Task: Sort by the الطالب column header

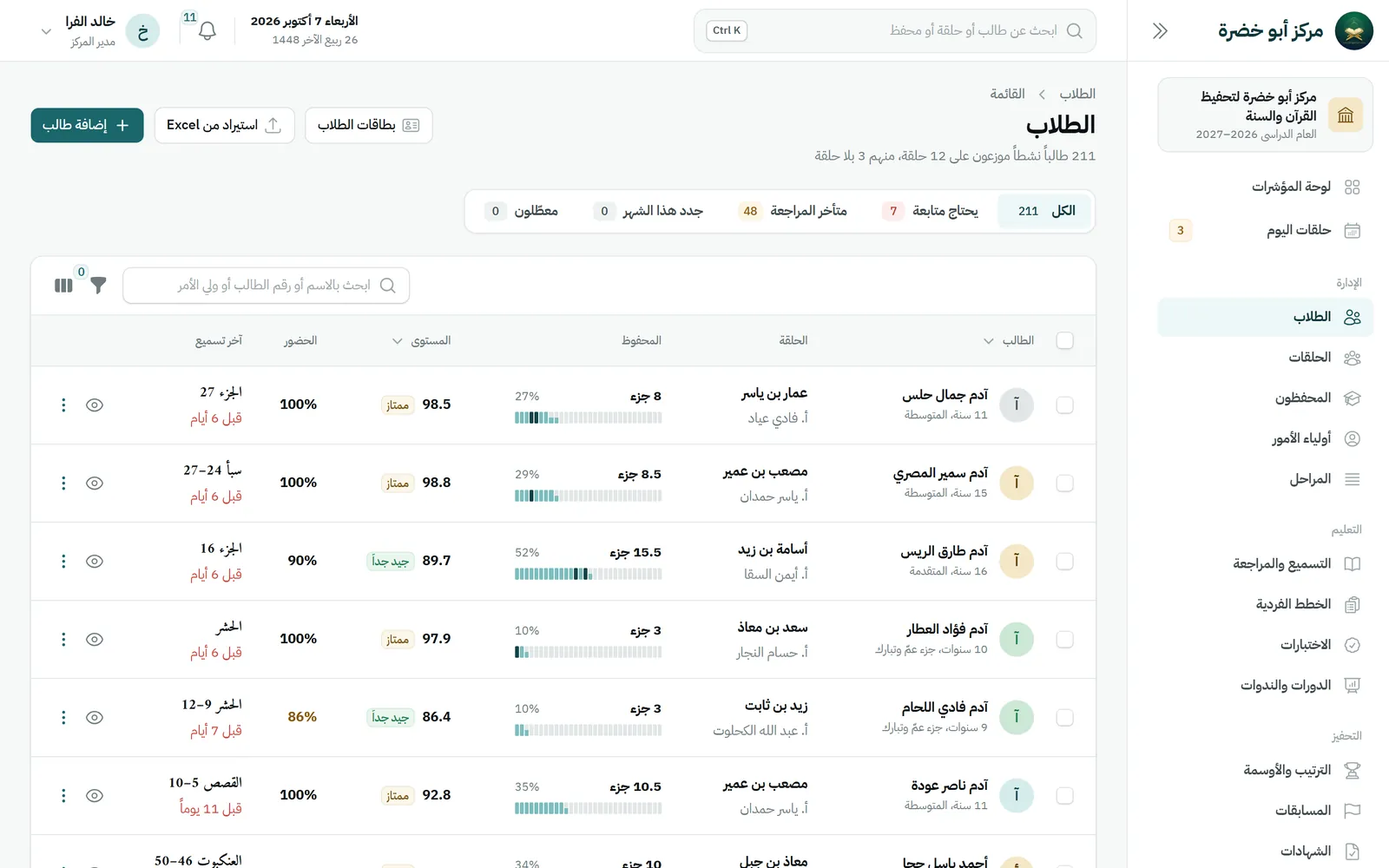Action: [x=1010, y=340]
